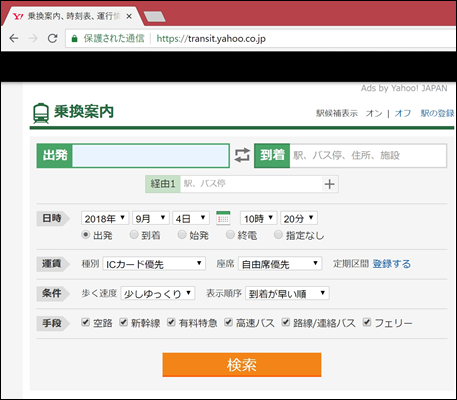Image resolution: width=457 pixels, height=400 pixels.
Task: Open the 2018年 year dropdown
Action: (105, 218)
